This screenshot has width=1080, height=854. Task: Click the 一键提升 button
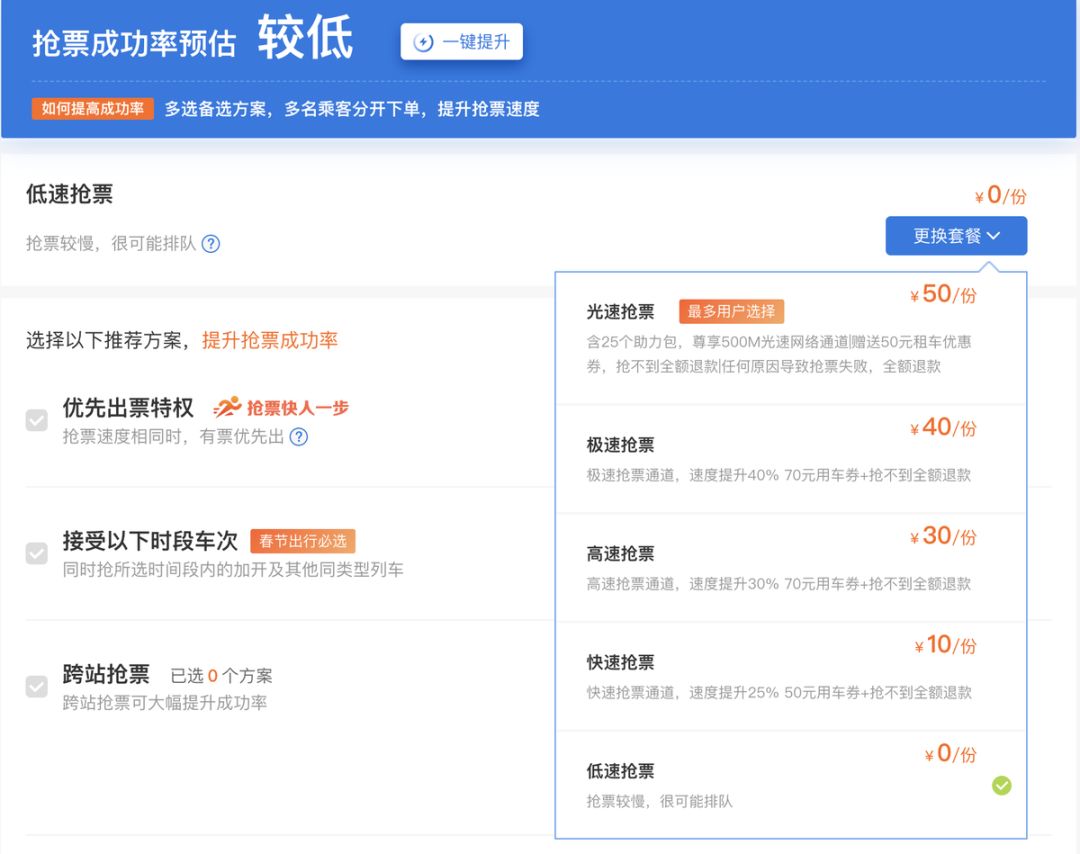coord(461,42)
